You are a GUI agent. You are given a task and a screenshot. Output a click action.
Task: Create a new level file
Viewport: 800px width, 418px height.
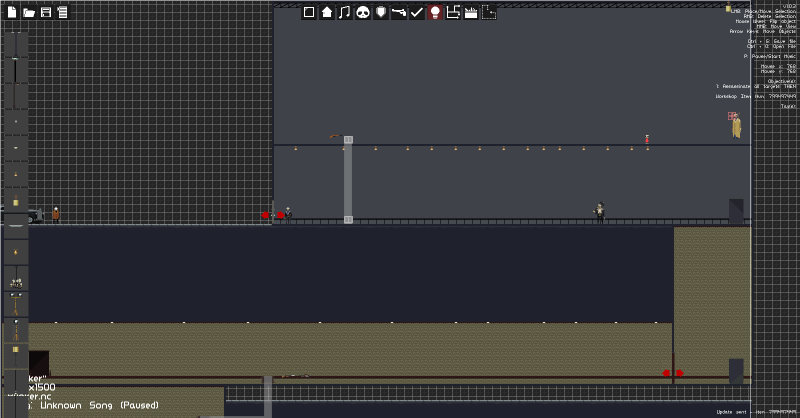[x=12, y=12]
